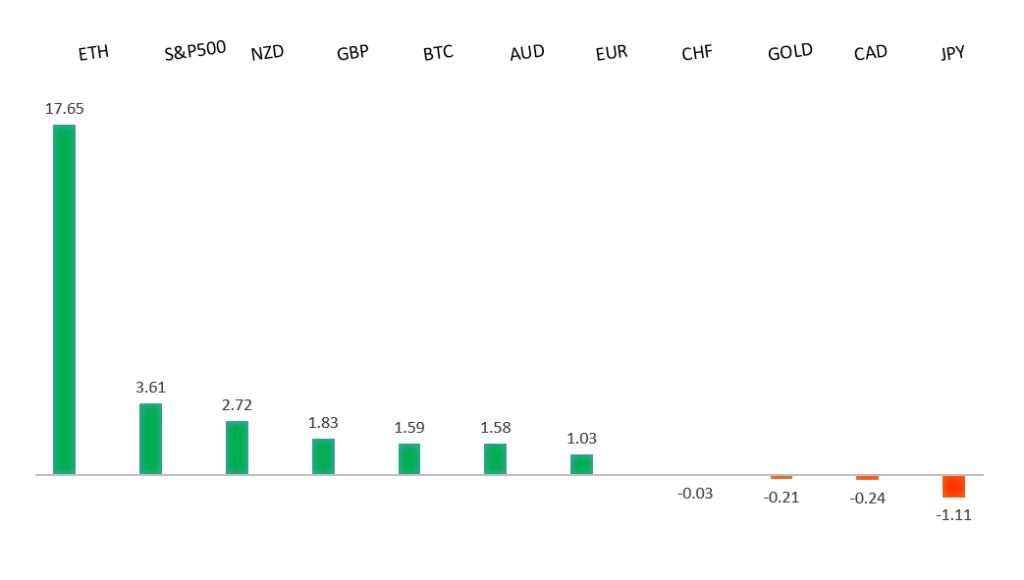The width and height of the screenshot is (1024, 580).
Task: Click the 2.72 data value label
Action: pyautogui.click(x=237, y=405)
